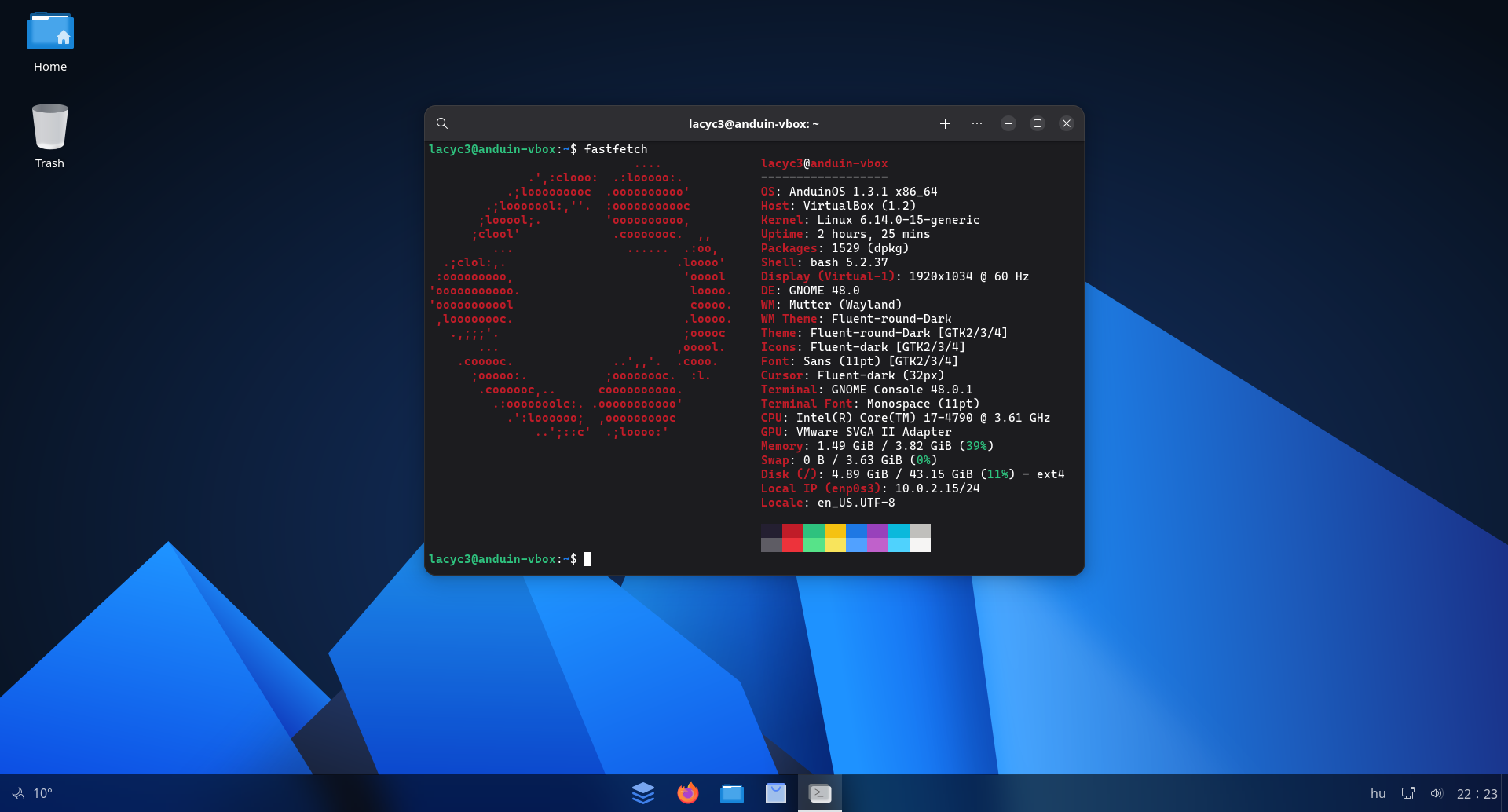Open the terminal three-dots menu

[976, 123]
